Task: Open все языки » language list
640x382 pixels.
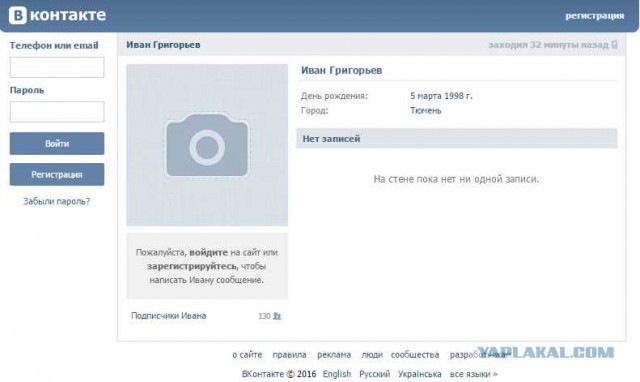Action: (x=473, y=374)
